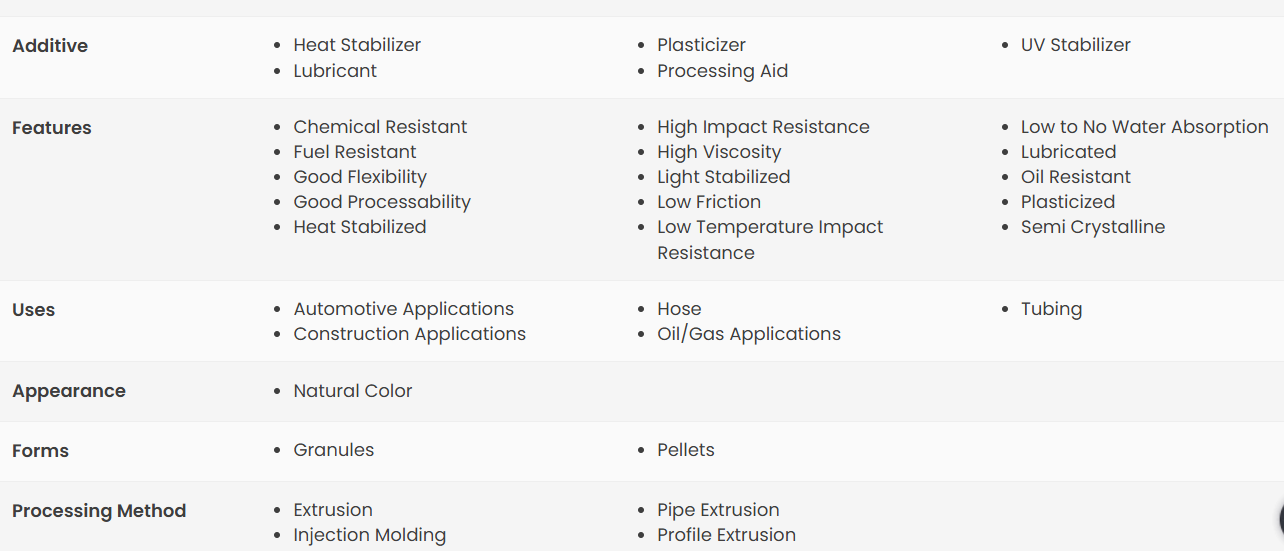
Task: Click the Tubing use entry
Action: coord(1051,309)
